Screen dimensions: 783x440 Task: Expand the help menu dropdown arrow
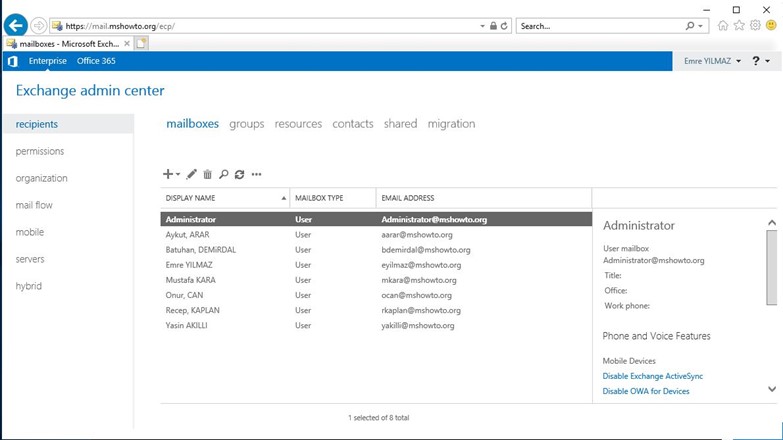768,61
